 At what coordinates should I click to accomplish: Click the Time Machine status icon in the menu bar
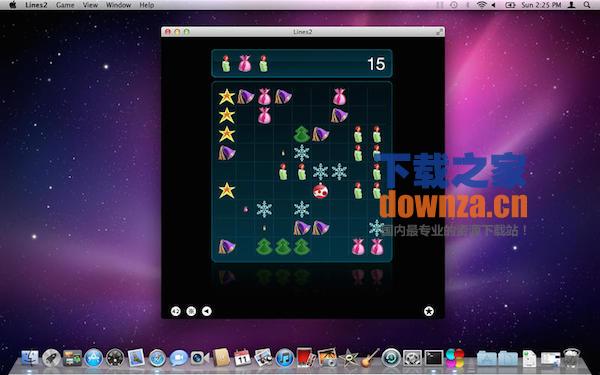point(454,5)
